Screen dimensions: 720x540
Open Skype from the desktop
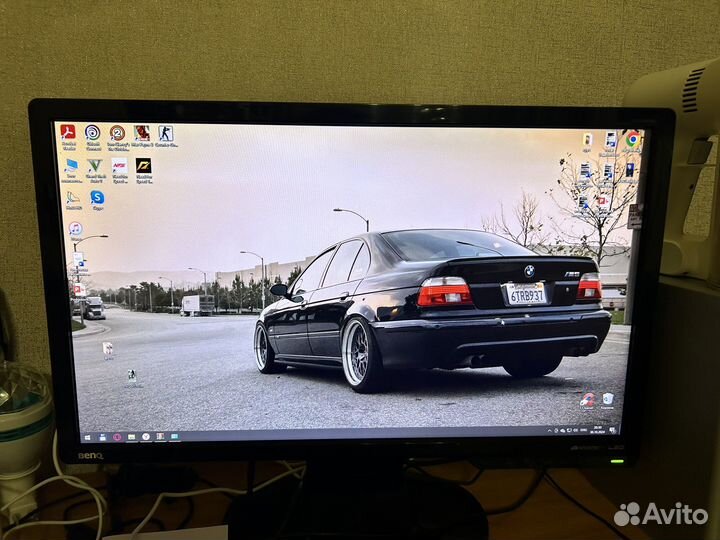(97, 197)
